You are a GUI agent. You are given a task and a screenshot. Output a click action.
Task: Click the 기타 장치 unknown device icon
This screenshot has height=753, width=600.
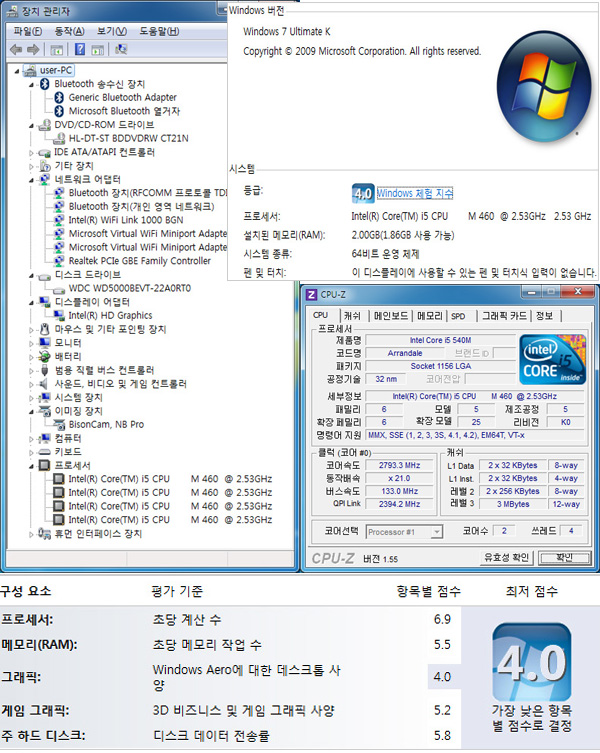[45, 166]
